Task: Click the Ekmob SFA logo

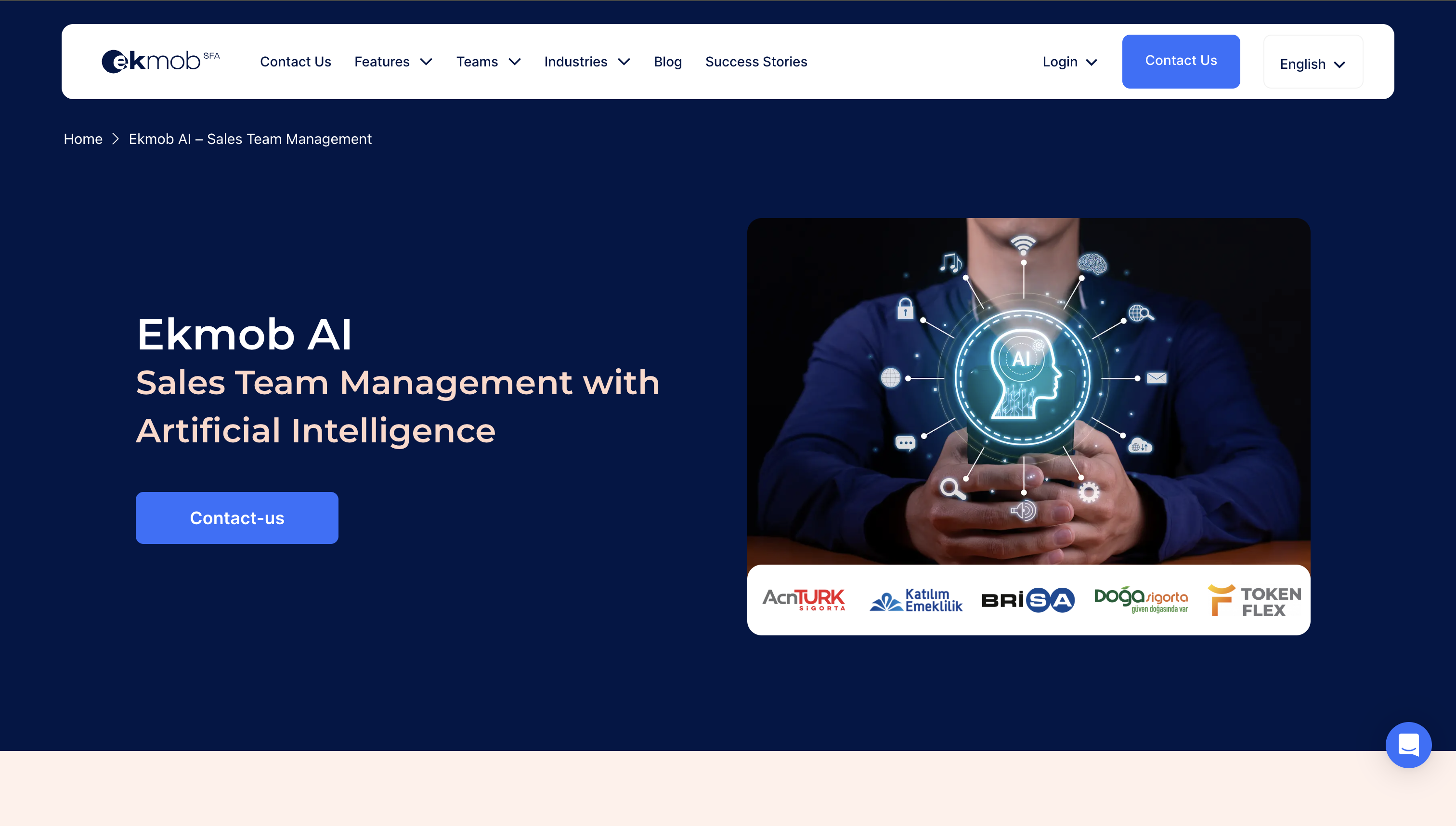Action: (160, 61)
